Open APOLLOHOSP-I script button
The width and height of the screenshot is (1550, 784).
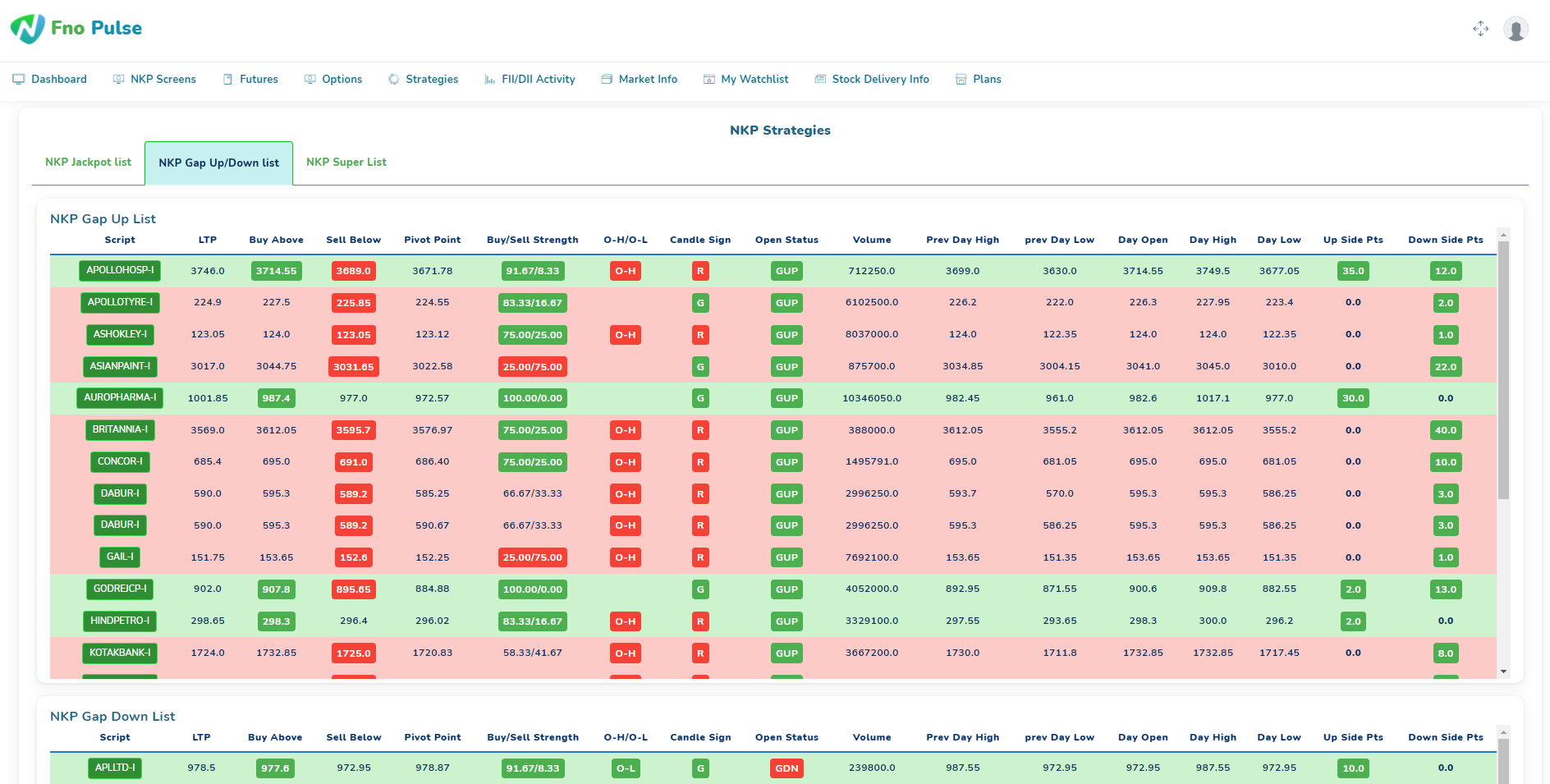[120, 271]
